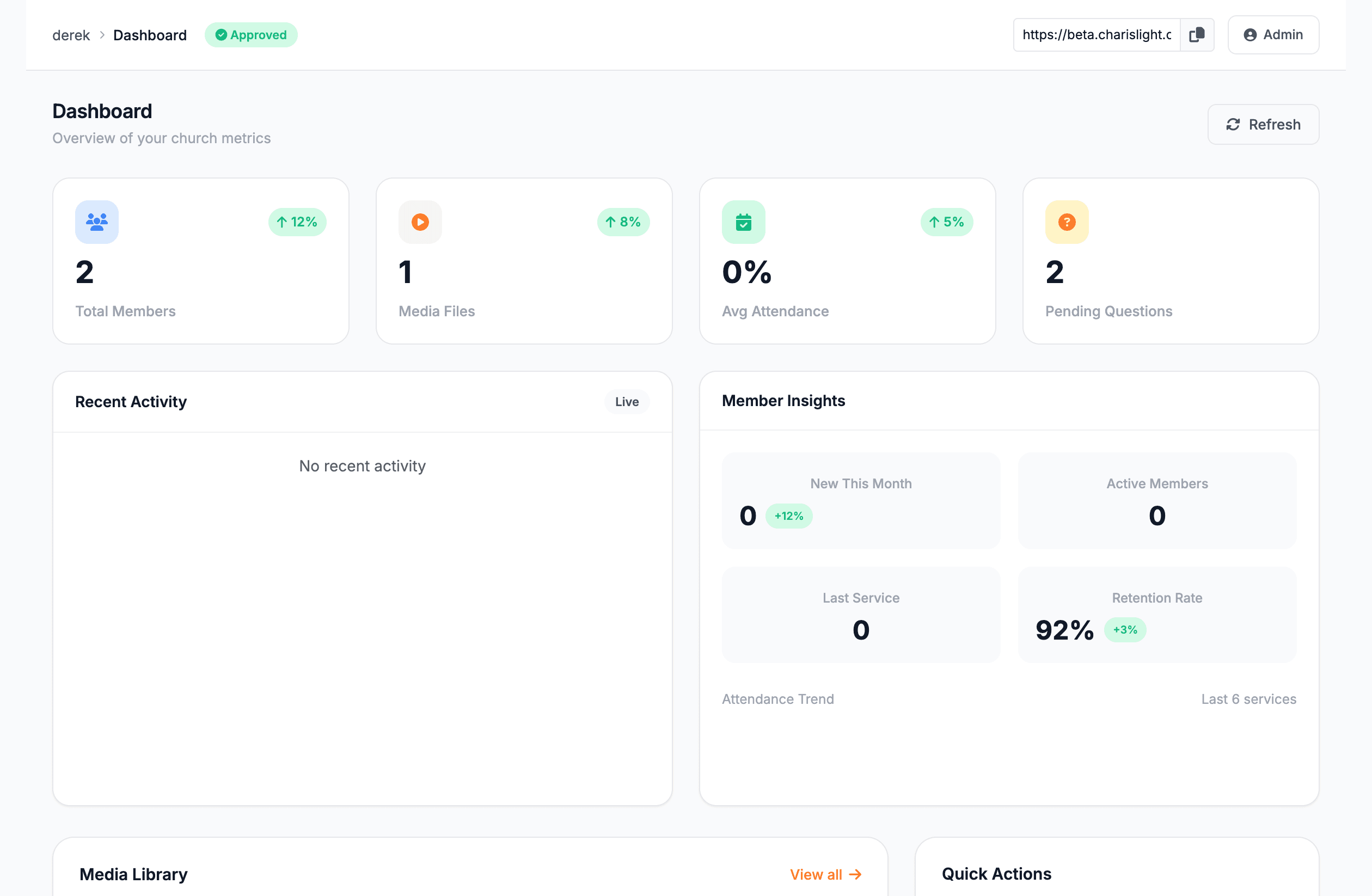1372x896 pixels.
Task: Expand the Last 6 services attendance trend
Action: pos(1248,699)
